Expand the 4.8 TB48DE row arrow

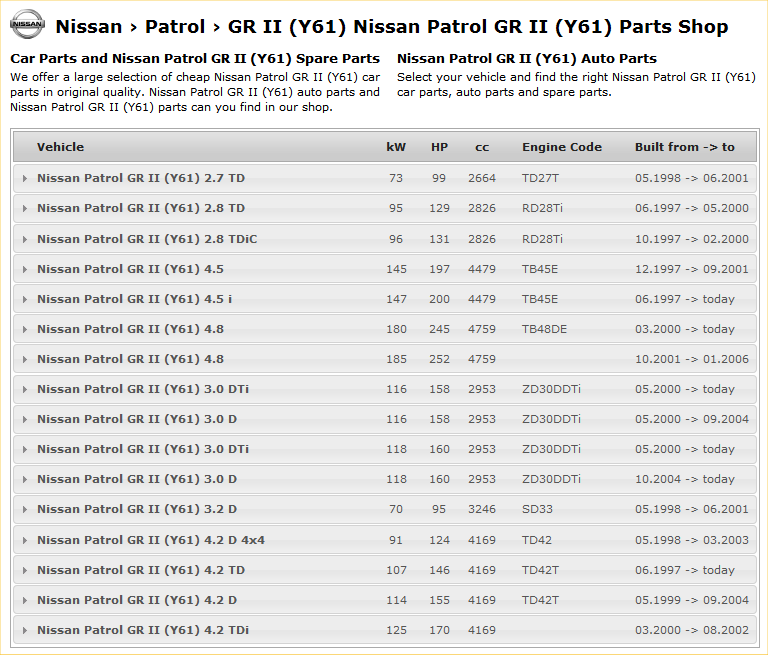24,329
